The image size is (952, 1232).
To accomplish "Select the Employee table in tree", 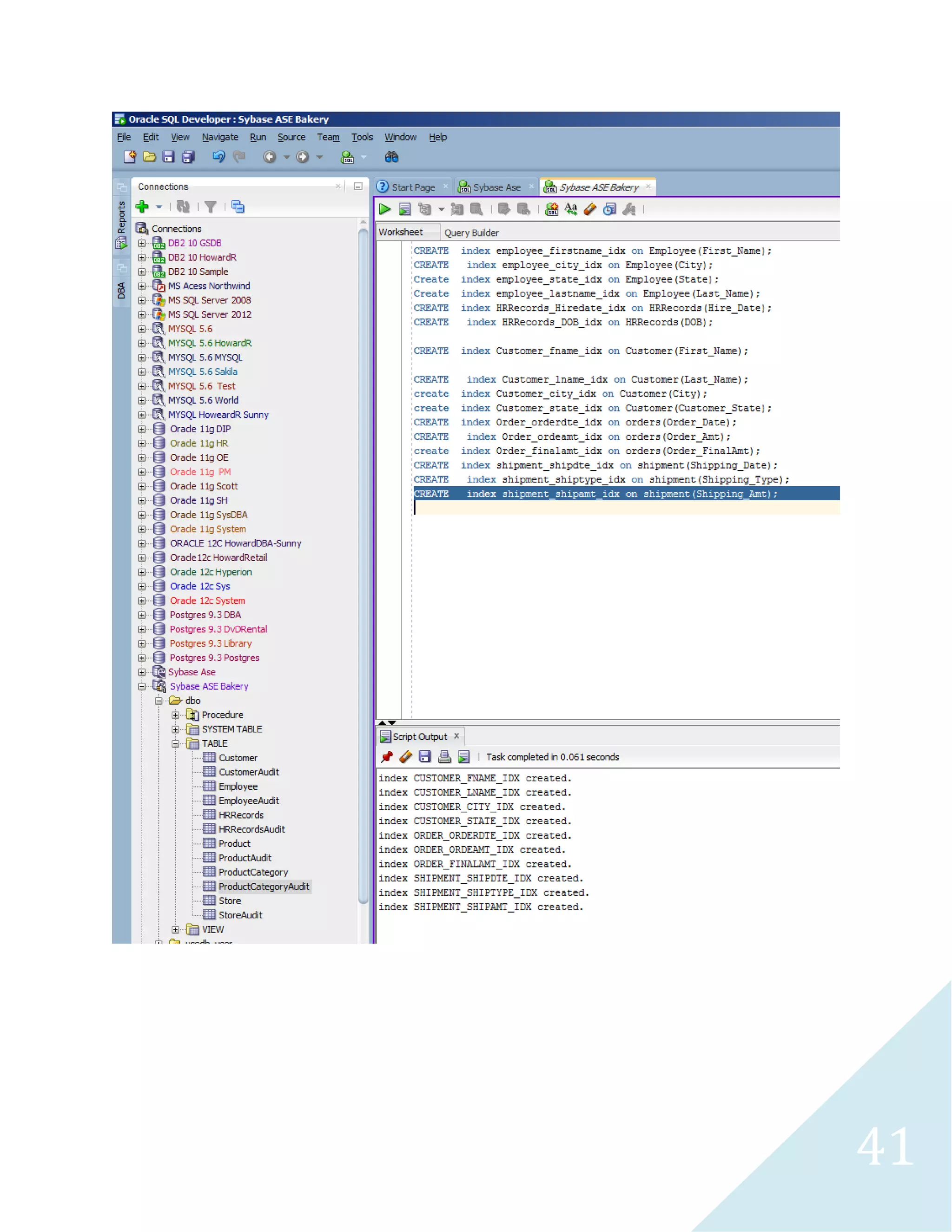I will (x=238, y=786).
